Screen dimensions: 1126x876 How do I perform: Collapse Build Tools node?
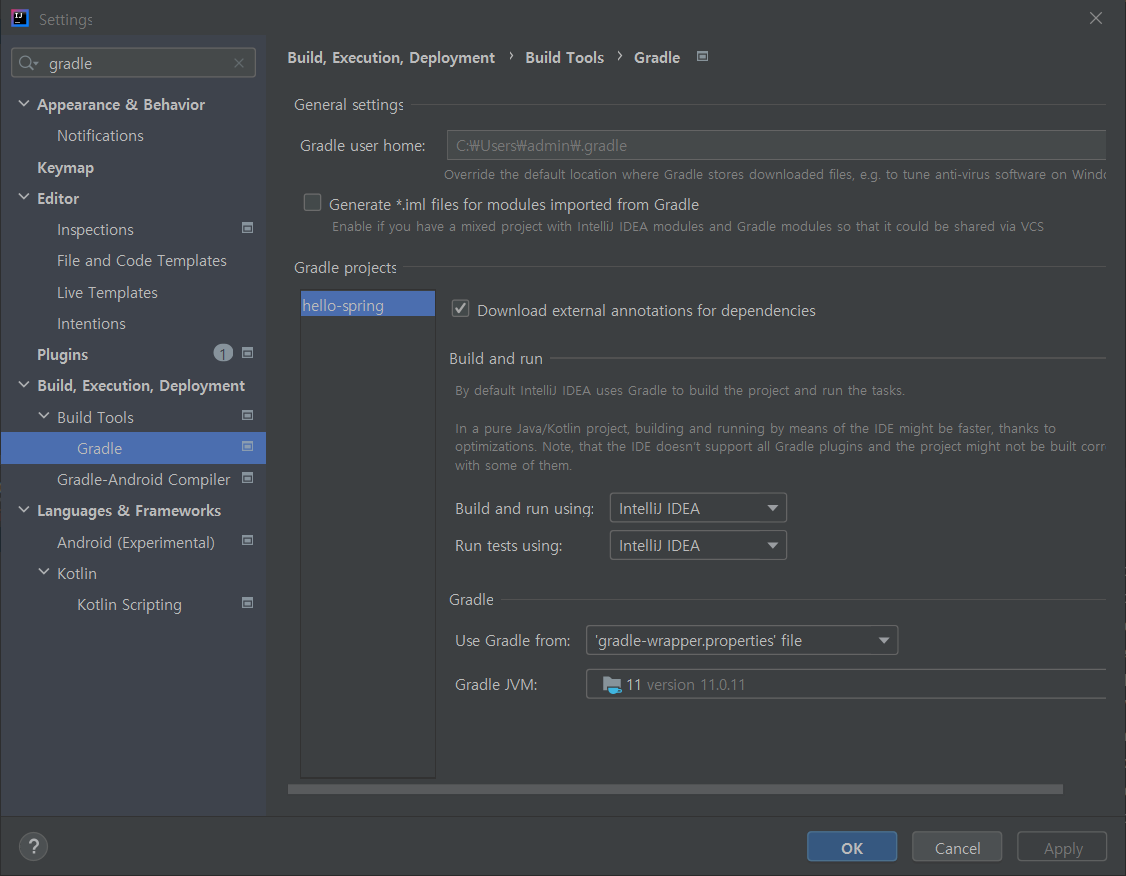click(x=44, y=416)
